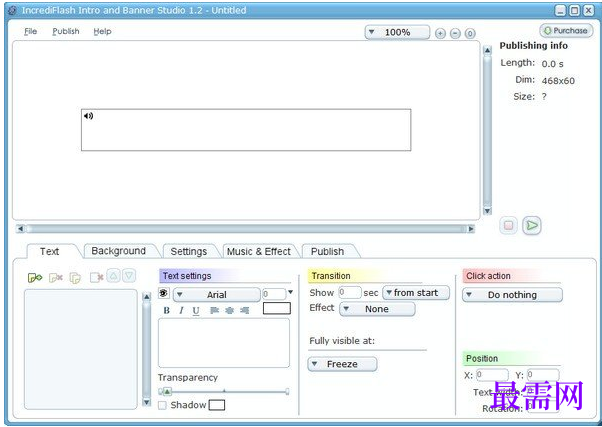The image size is (602, 427).
Task: Click canvas horizontal scrollbar right arrow
Action: pyautogui.click(x=471, y=229)
